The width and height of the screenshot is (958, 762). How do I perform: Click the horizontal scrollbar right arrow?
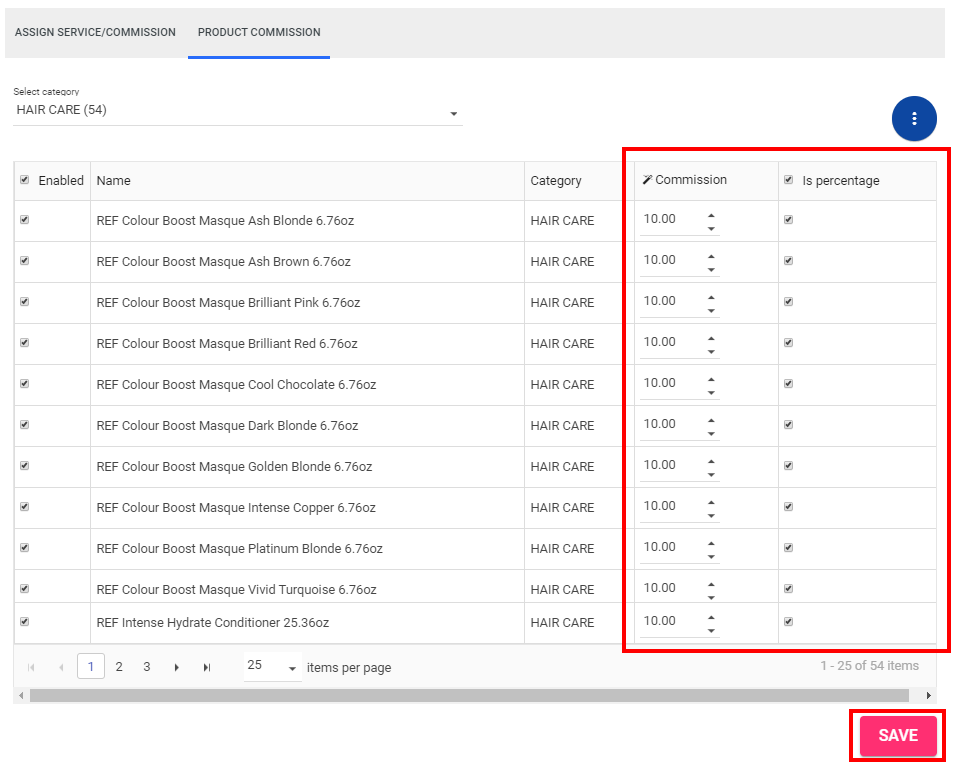(x=928, y=695)
